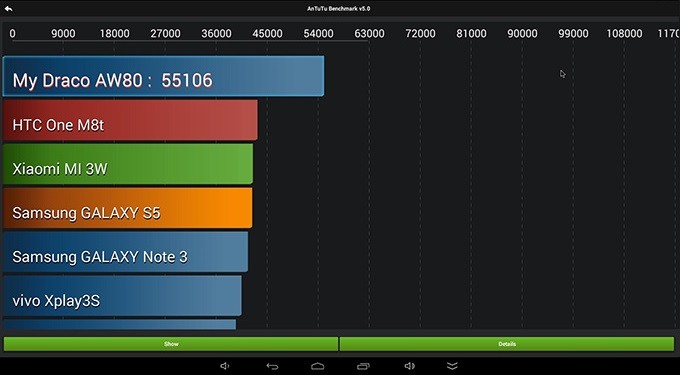Select the HTC One M8t bar
Image resolution: width=680 pixels, height=375 pixels.
click(x=130, y=120)
